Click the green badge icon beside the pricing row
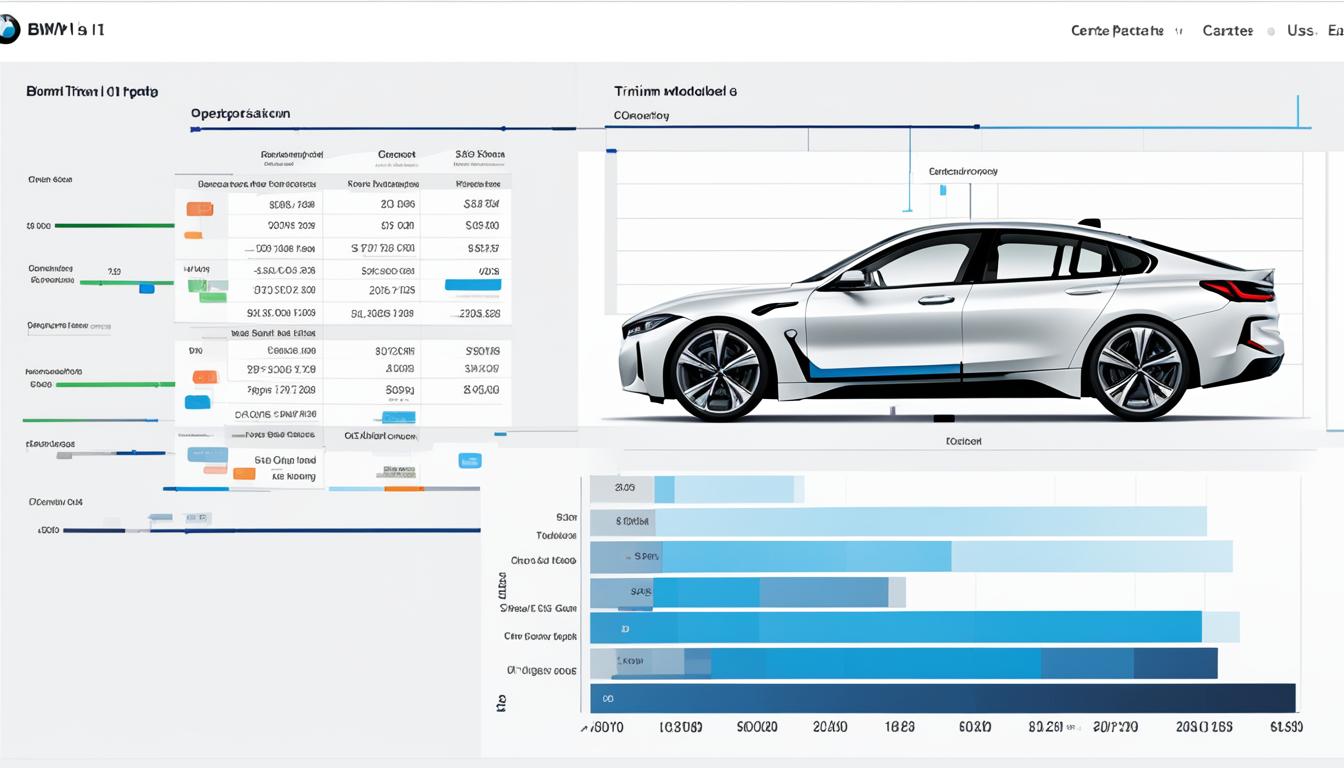The image size is (1344, 768). click(196, 288)
